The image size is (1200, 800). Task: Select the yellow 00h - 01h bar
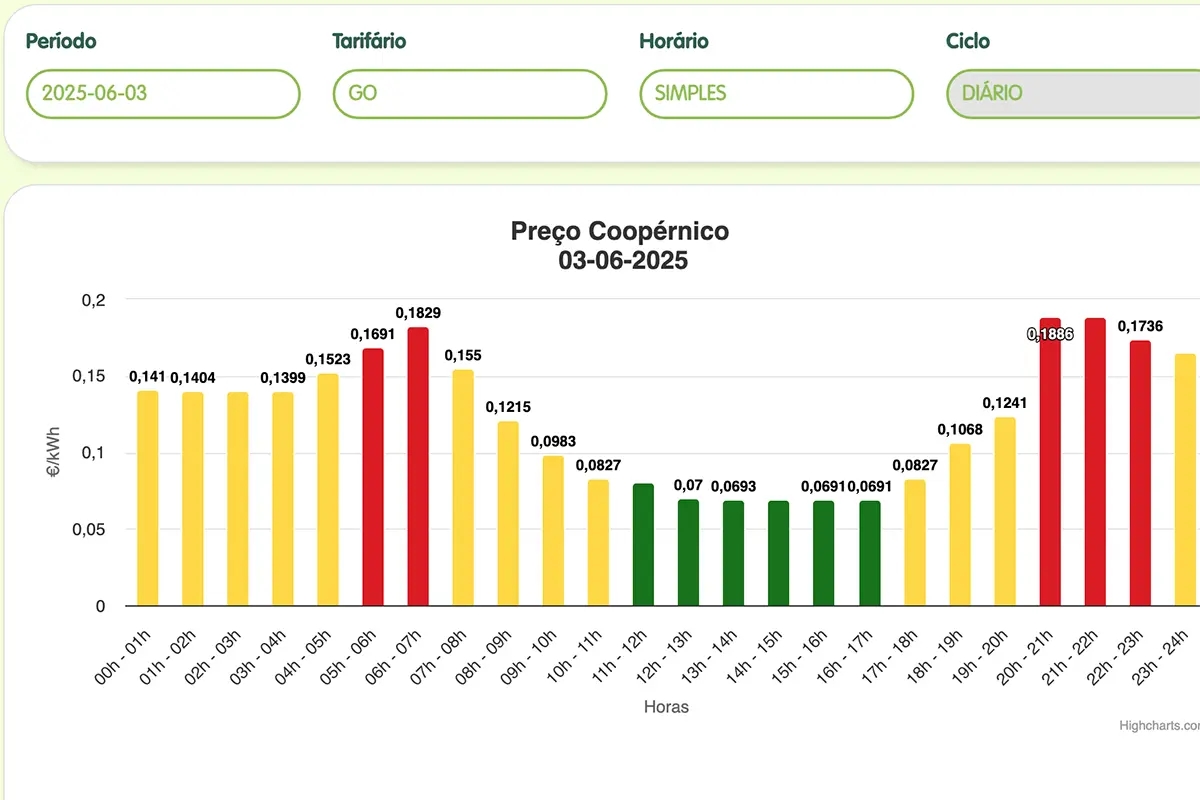pyautogui.click(x=148, y=498)
